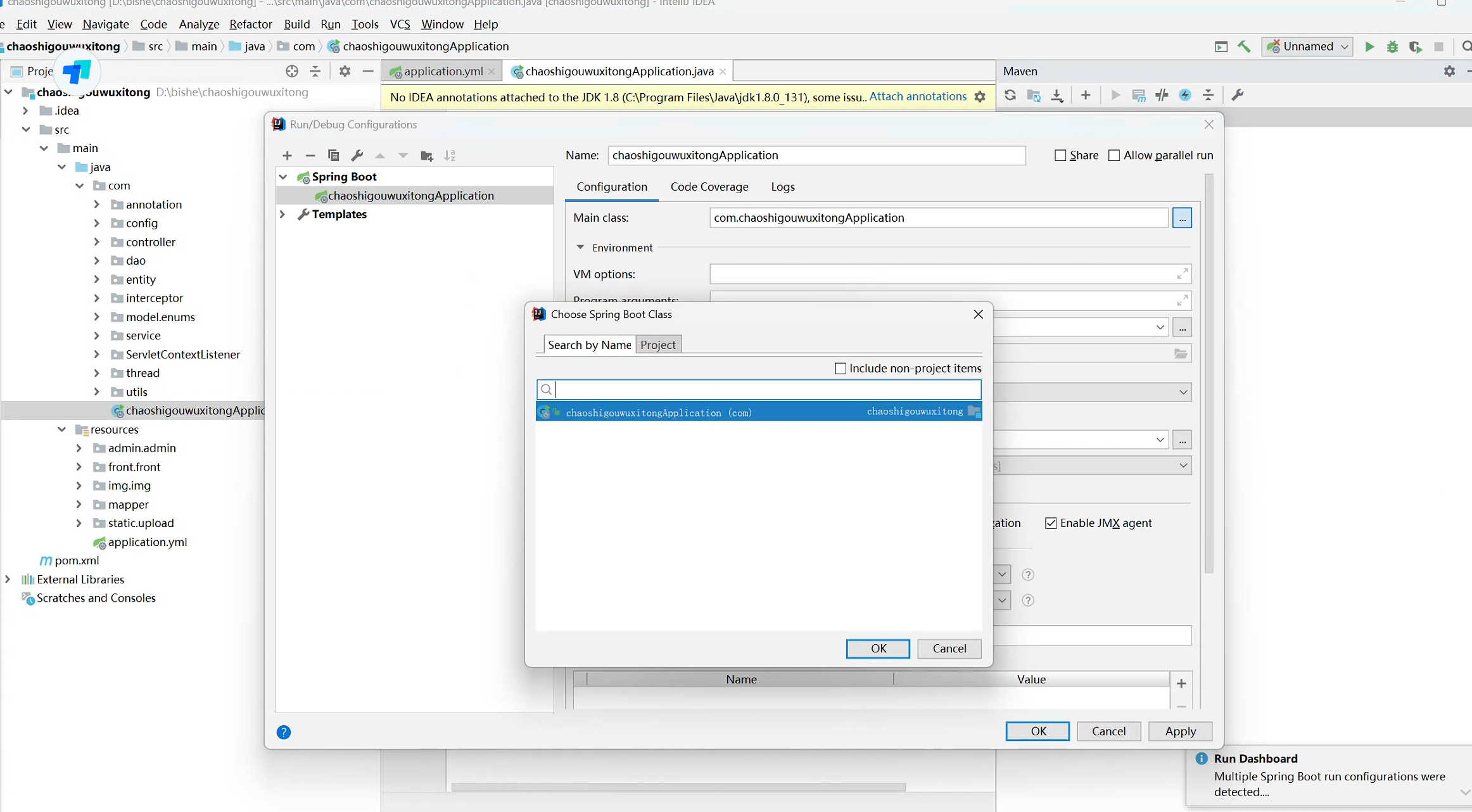Click horizontal scrollbar below editor
This screenshot has width=1472, height=812.
point(678,787)
